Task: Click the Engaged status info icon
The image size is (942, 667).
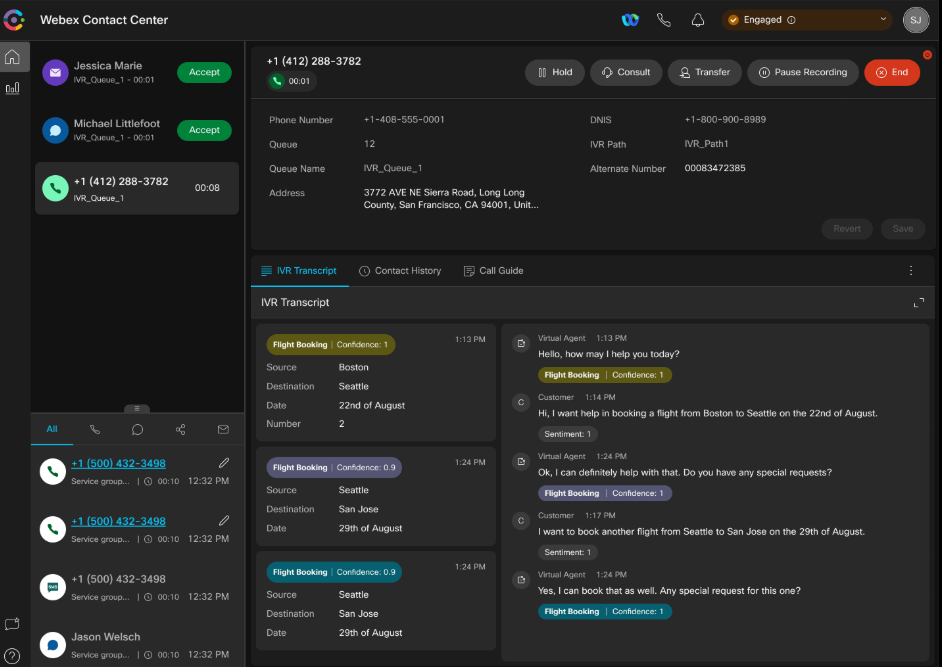Action: click(x=791, y=20)
